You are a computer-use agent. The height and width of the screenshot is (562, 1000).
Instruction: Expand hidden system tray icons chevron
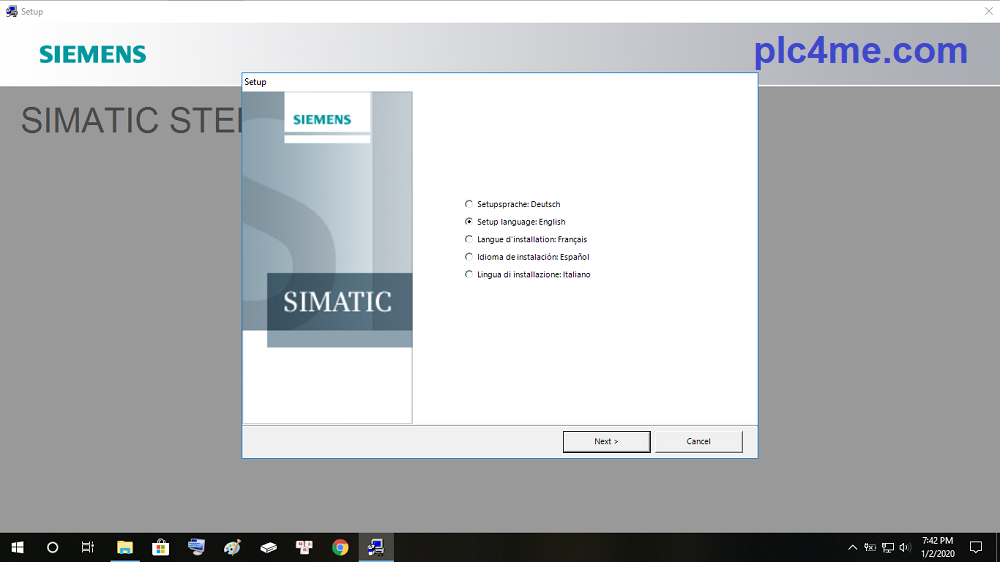click(853, 547)
